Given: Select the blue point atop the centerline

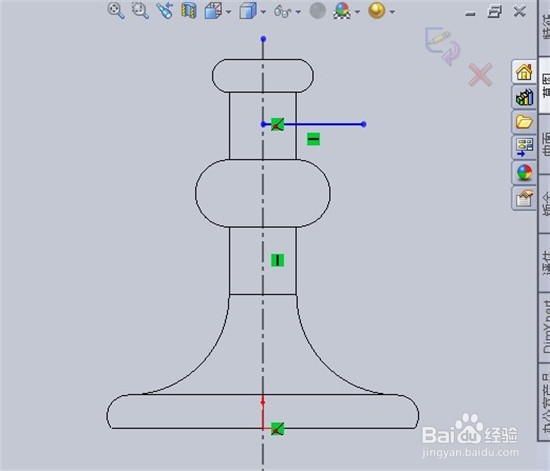Looking at the screenshot, I should coord(263,39).
